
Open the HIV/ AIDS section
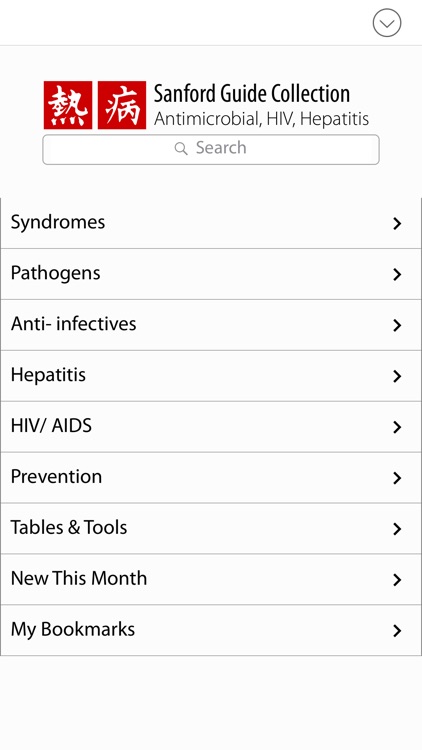coord(211,427)
